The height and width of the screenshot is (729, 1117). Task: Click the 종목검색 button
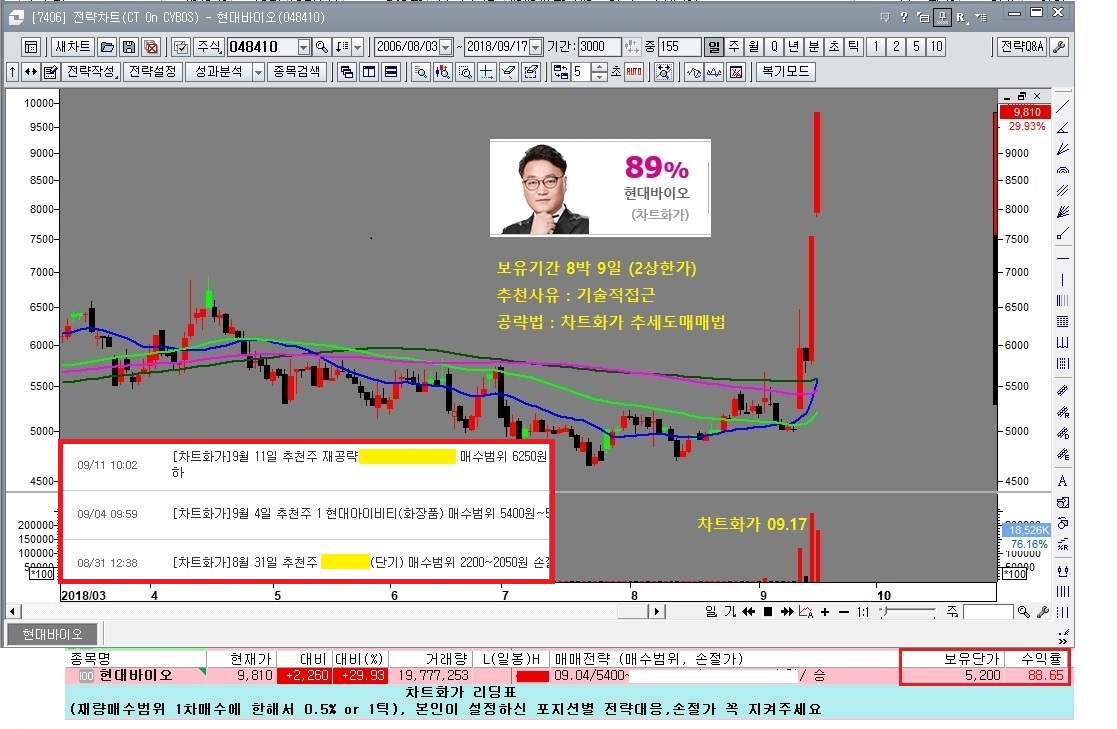[297, 72]
